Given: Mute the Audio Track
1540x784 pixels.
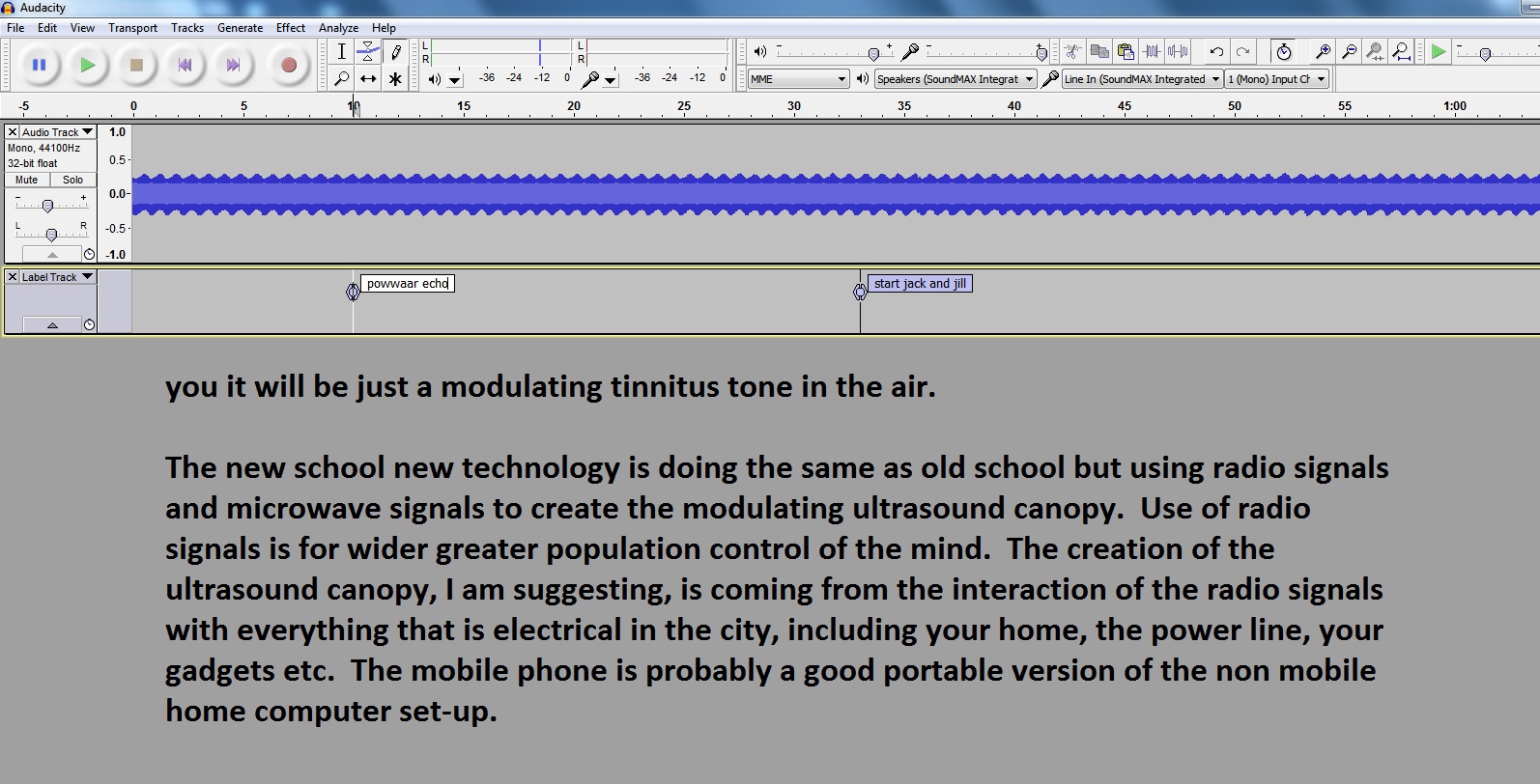Looking at the screenshot, I should click(27, 180).
